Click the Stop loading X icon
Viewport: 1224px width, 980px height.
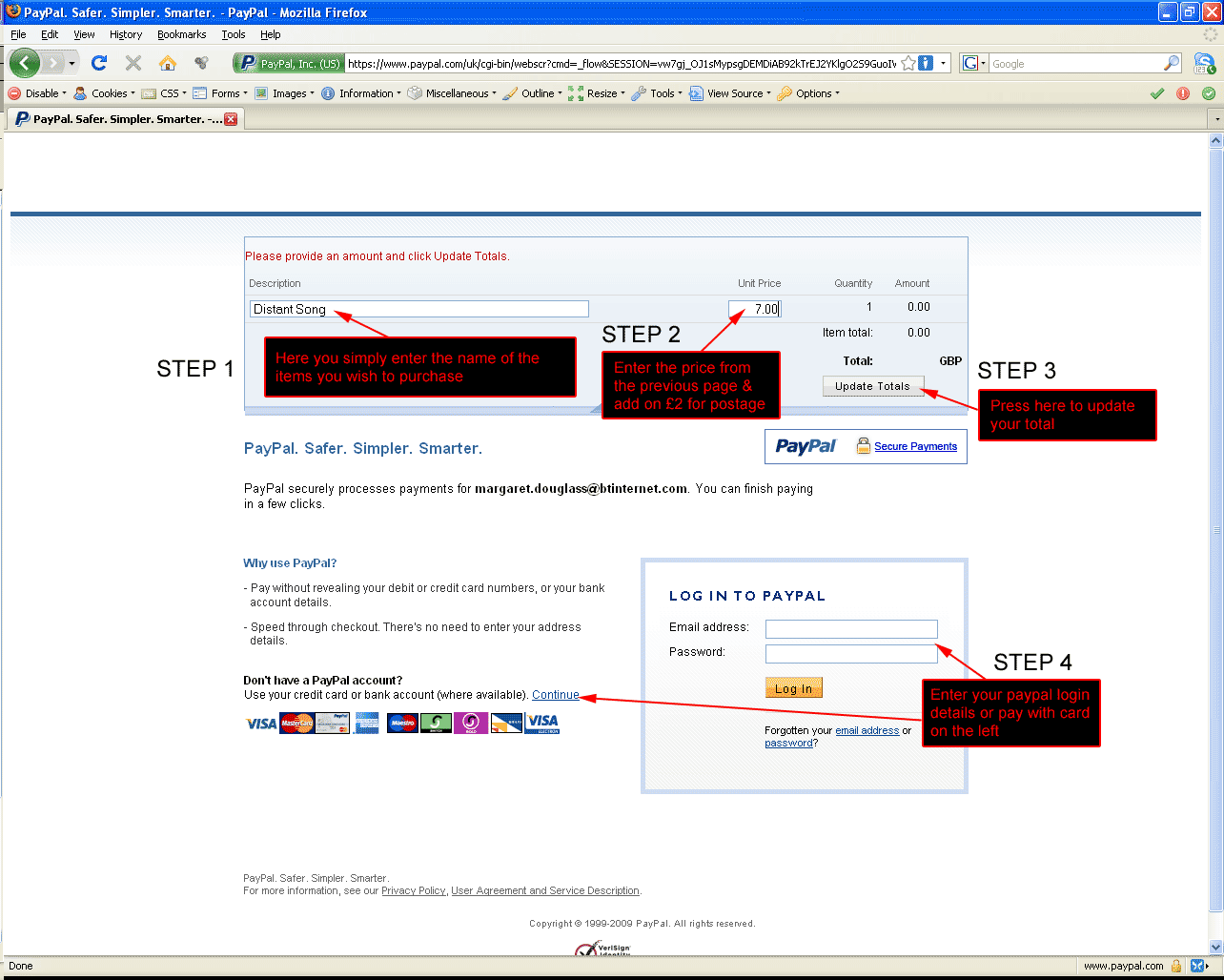133,63
